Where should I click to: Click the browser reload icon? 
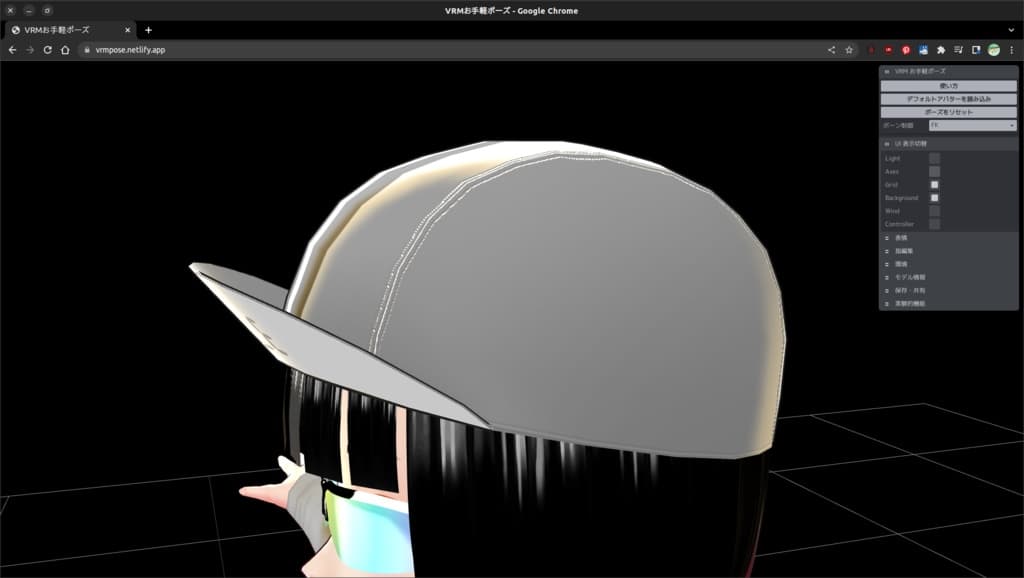click(x=47, y=49)
